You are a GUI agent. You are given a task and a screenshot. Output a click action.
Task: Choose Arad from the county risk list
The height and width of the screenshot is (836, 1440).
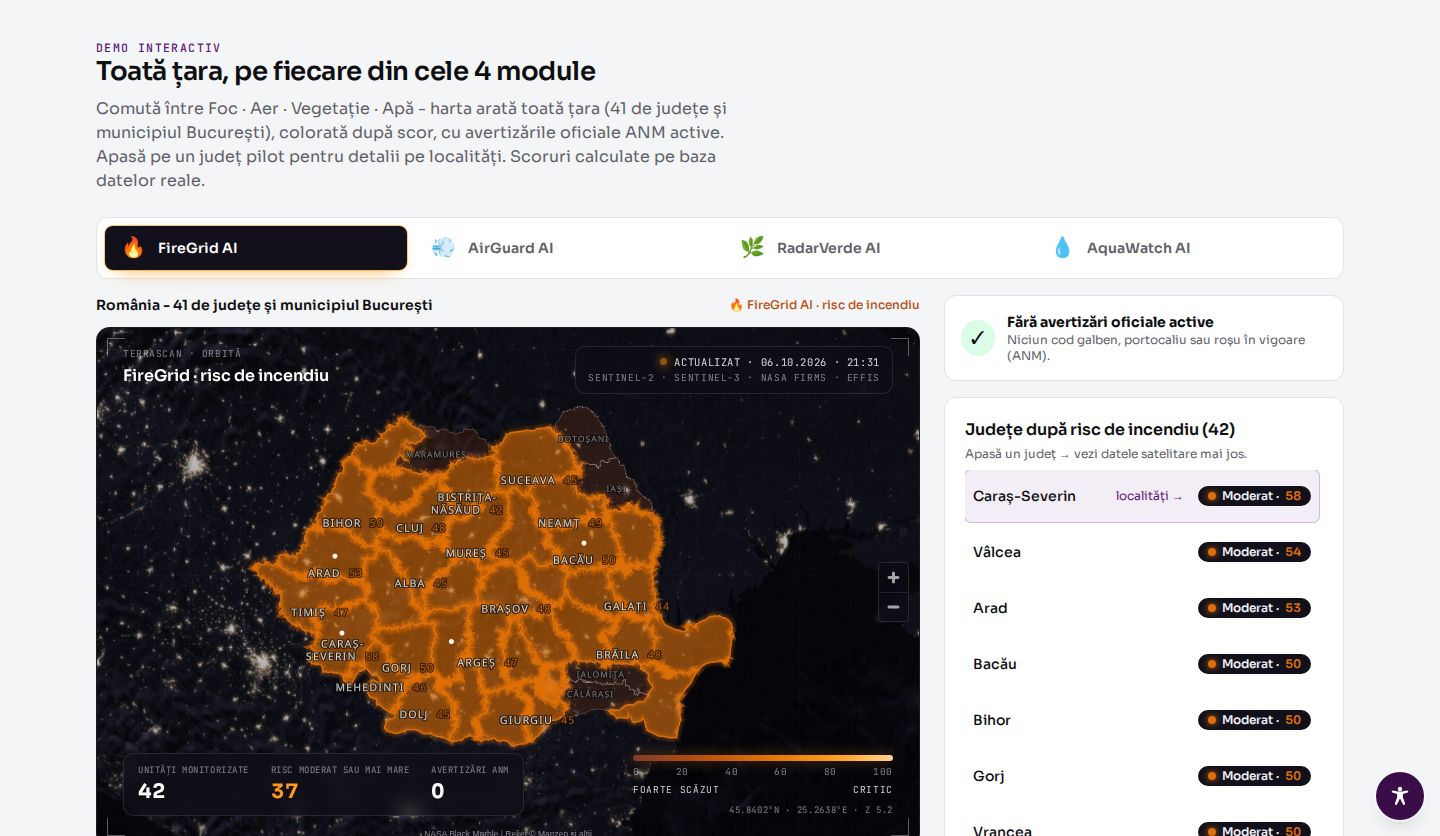pos(1142,608)
